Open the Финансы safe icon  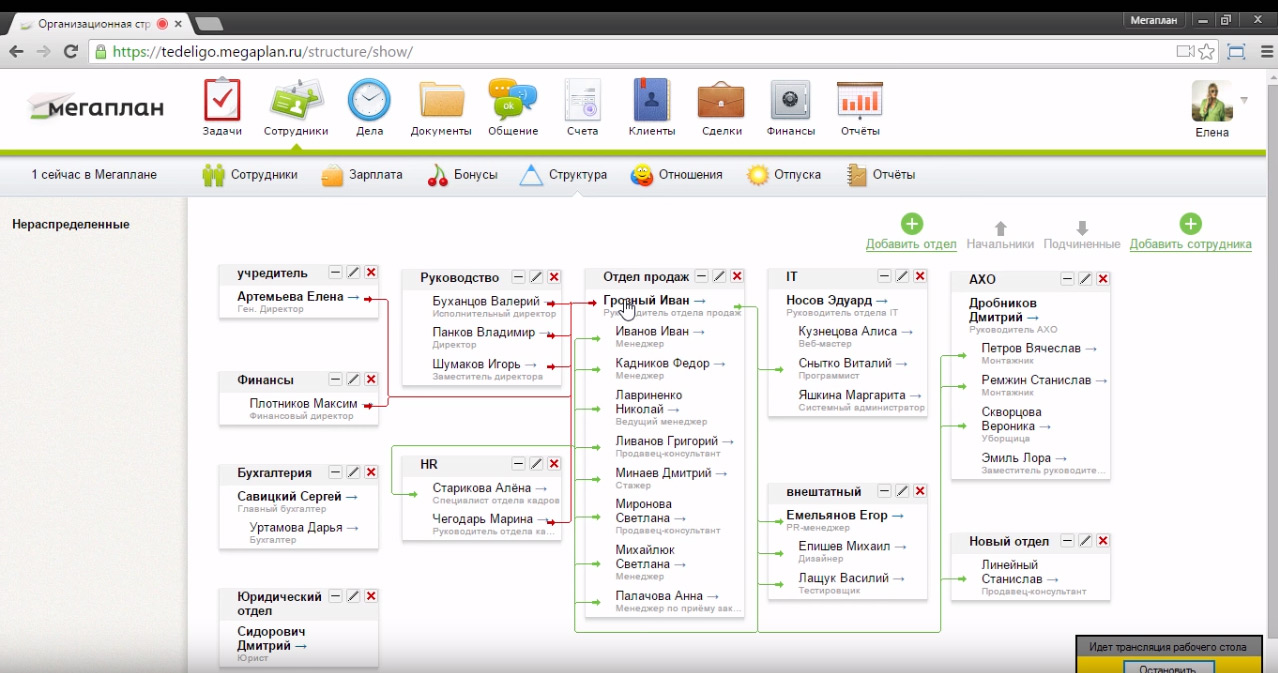790,101
